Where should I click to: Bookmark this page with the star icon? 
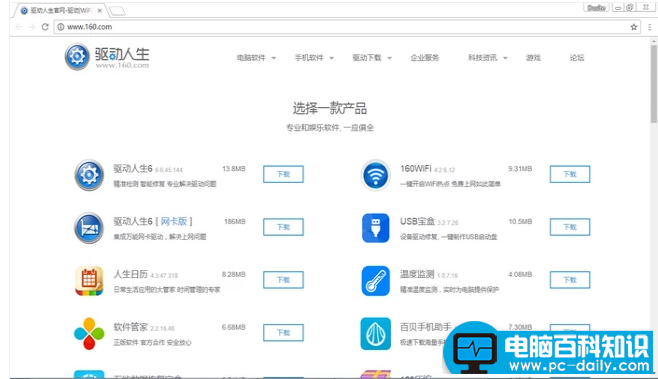(634, 27)
